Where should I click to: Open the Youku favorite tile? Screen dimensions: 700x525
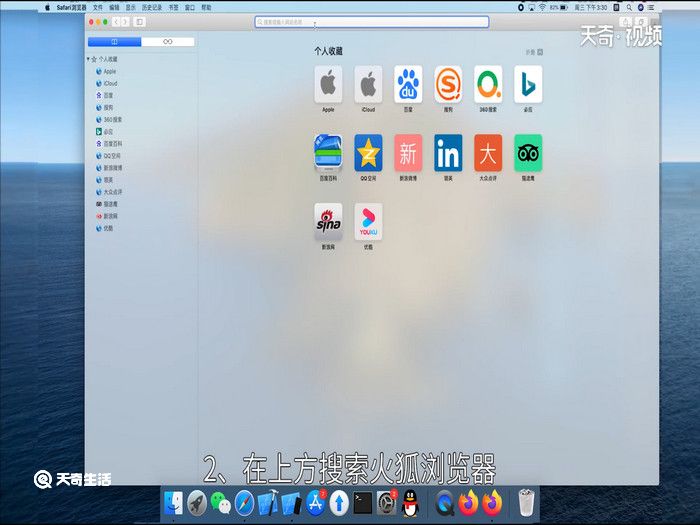click(x=368, y=222)
